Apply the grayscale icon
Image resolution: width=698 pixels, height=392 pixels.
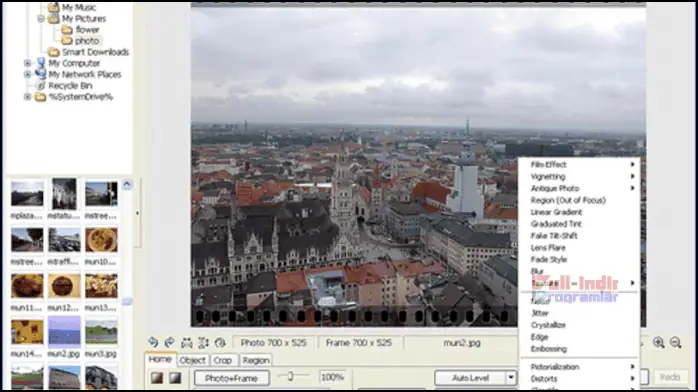pyautogui.click(x=175, y=378)
